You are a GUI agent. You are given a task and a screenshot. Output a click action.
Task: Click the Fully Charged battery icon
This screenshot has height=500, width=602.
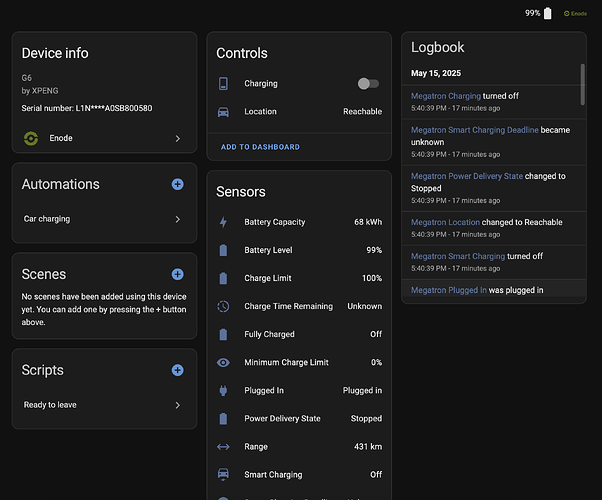223,334
